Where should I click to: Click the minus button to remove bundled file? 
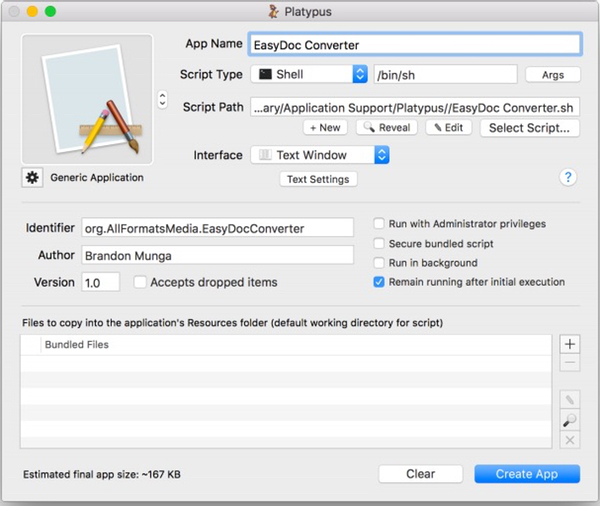tap(570, 362)
